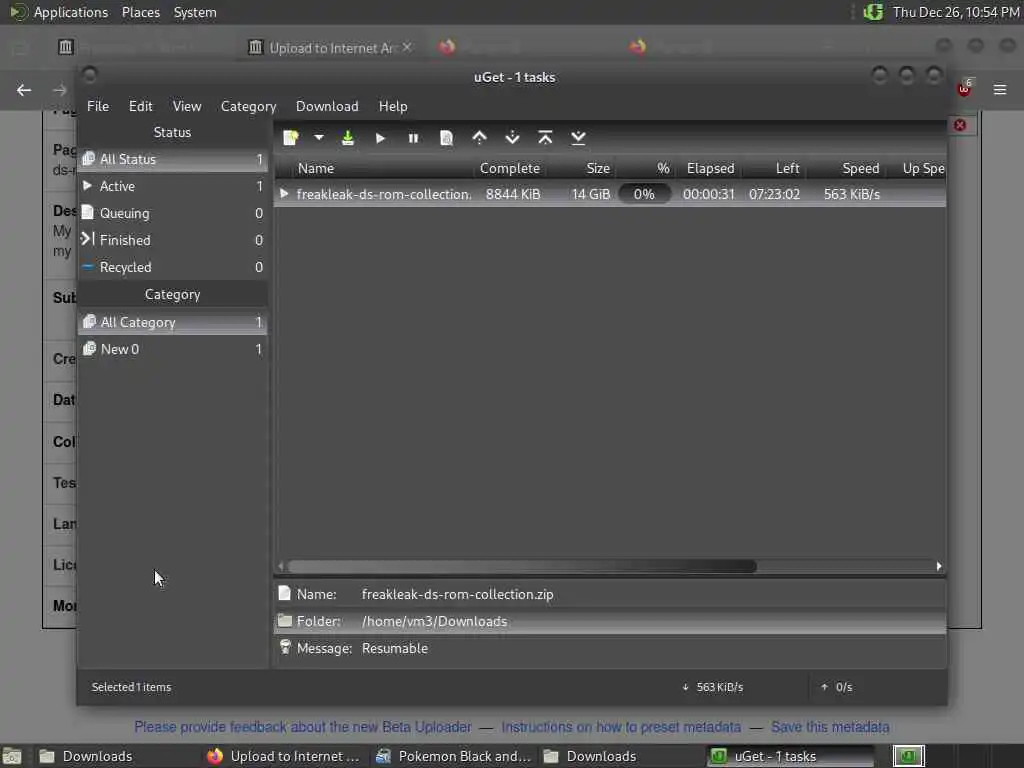Viewport: 1024px width, 768px height.
Task: Filter by Finished status
Action: click(x=173, y=240)
